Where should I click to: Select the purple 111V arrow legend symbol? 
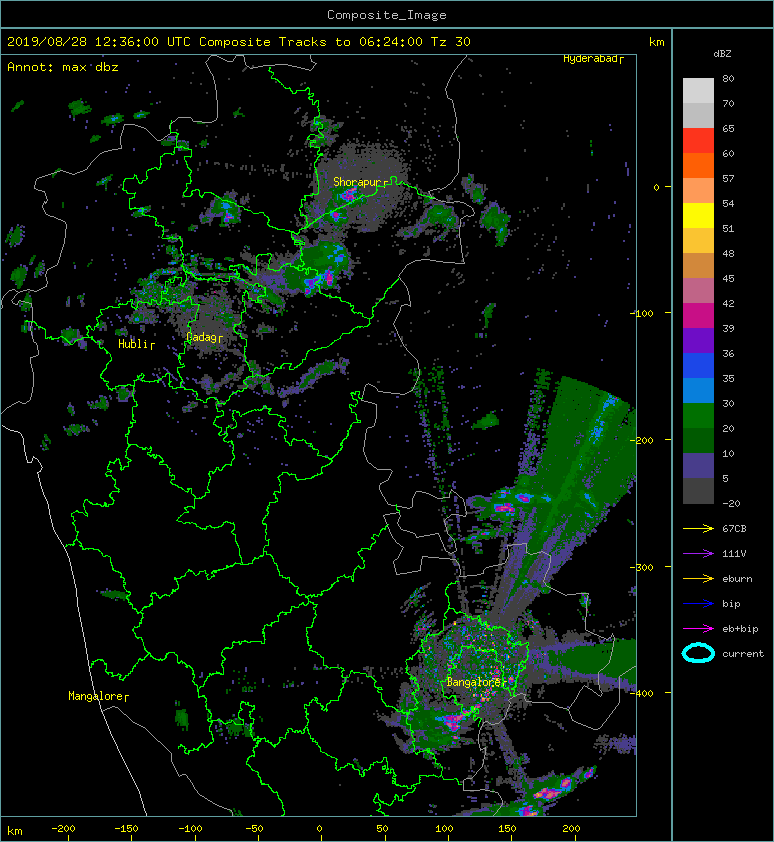click(x=698, y=554)
